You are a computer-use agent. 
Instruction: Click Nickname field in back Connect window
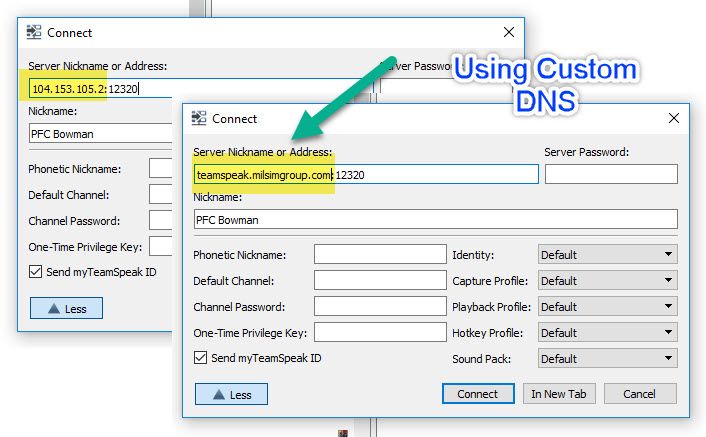click(100, 134)
